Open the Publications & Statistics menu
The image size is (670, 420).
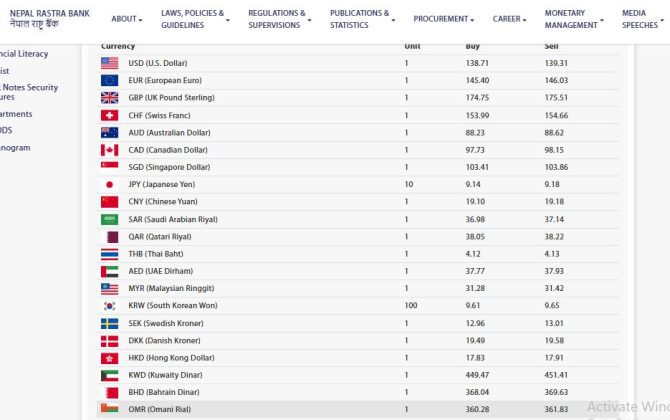tap(362, 19)
